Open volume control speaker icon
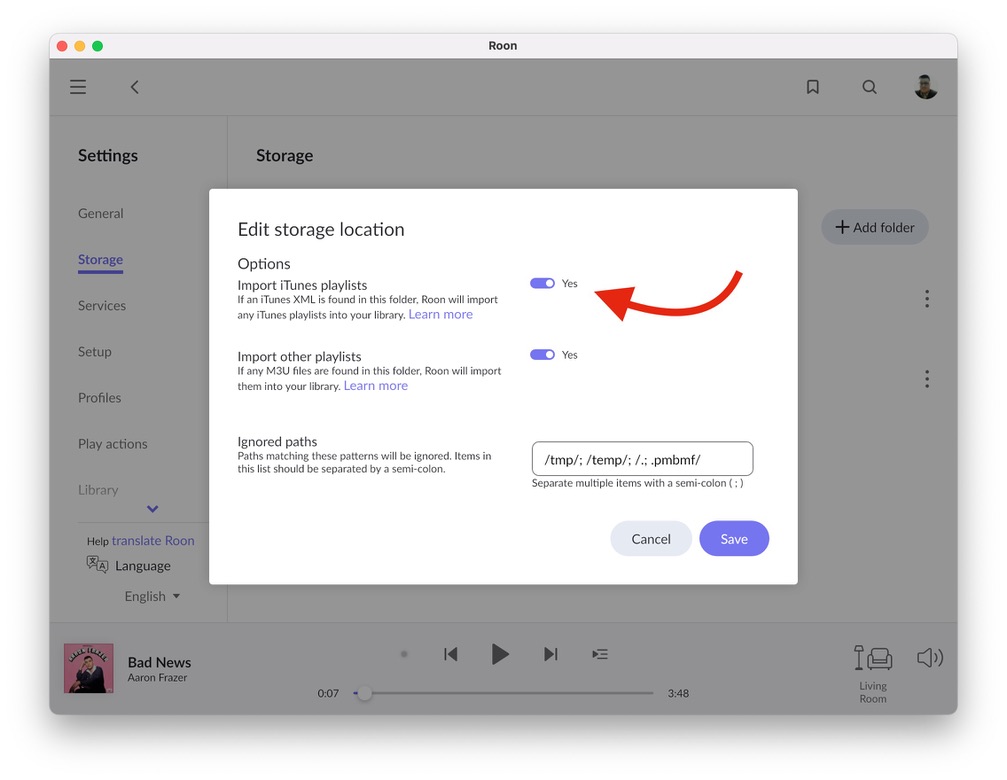The height and width of the screenshot is (780, 1007). click(929, 657)
